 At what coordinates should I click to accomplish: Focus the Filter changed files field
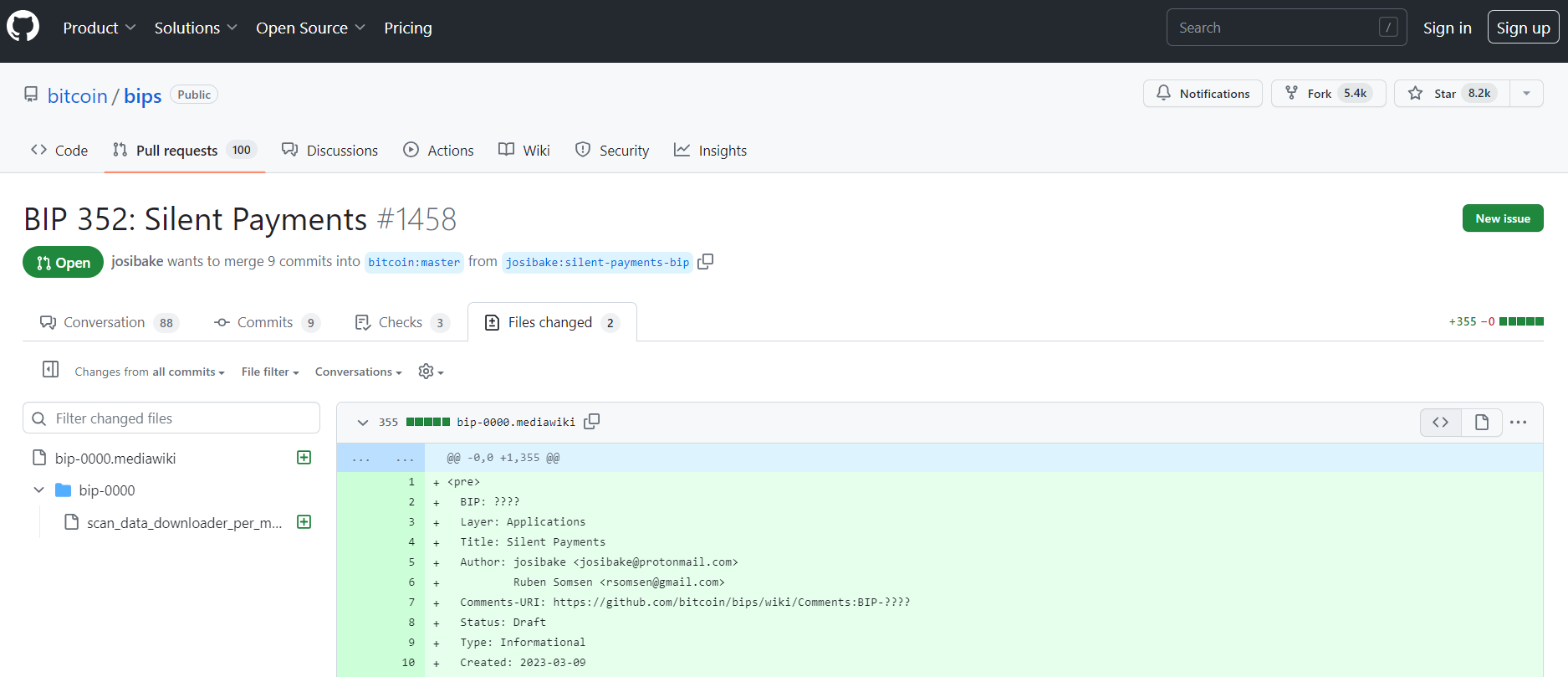(x=171, y=418)
